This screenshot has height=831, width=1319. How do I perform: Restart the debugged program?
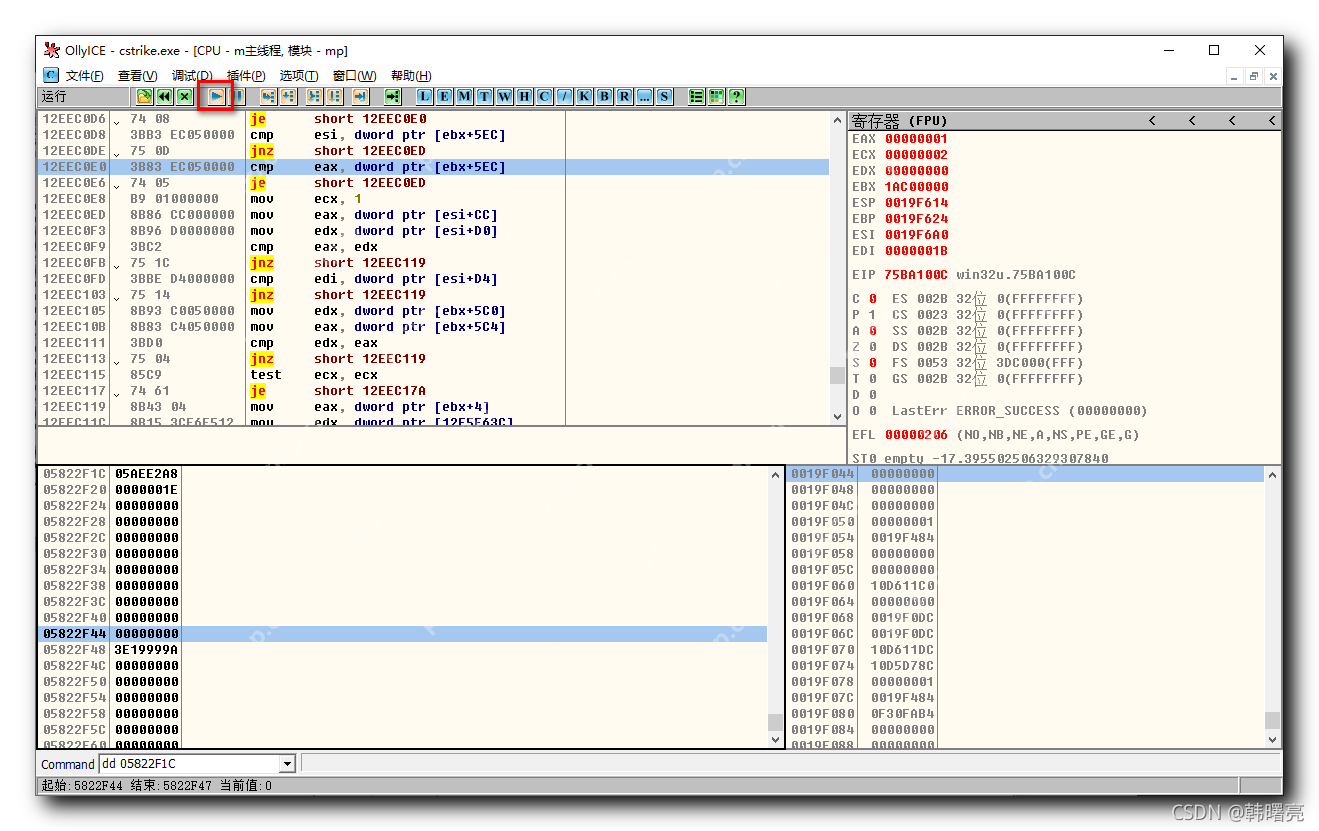(x=163, y=96)
